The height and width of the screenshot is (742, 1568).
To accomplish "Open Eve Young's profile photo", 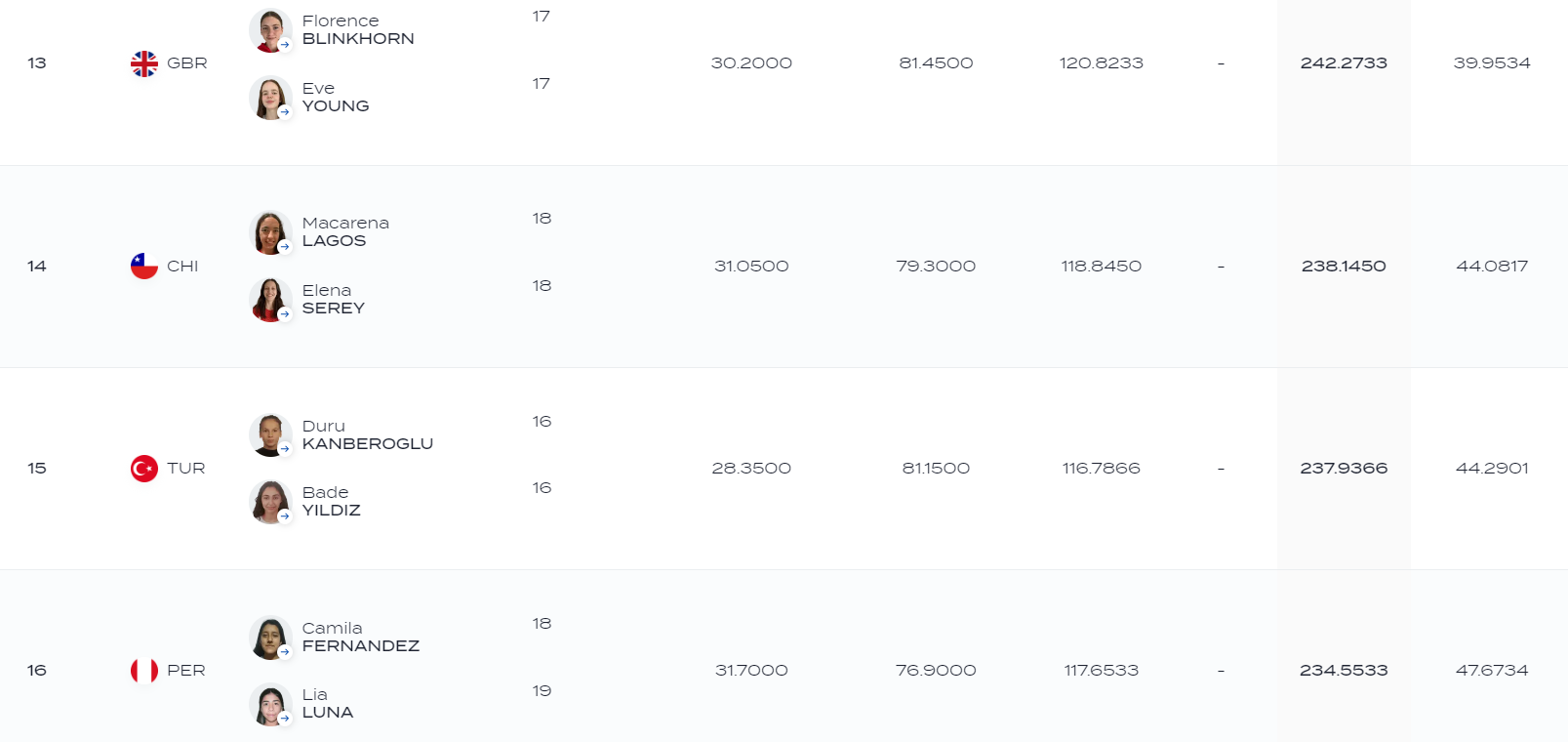I will [x=270, y=98].
